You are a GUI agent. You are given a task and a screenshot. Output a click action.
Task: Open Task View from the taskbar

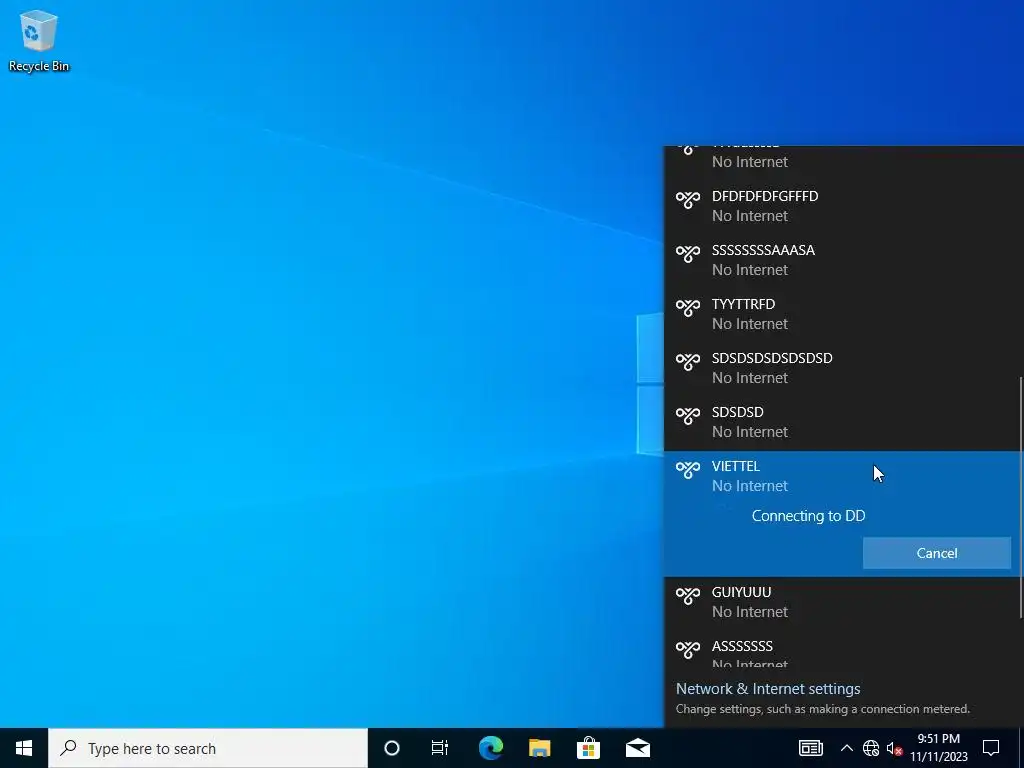coord(440,748)
